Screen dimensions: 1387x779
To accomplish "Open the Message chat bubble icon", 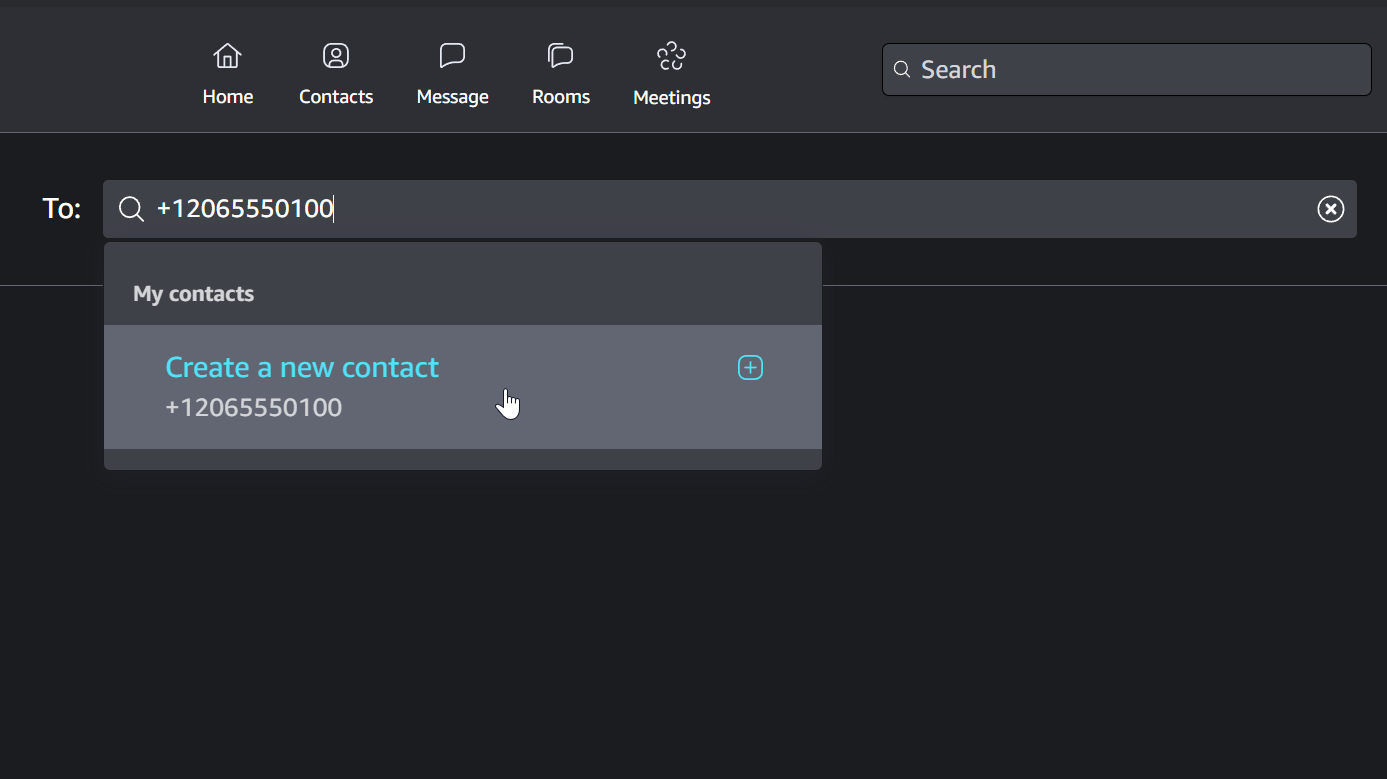I will click(452, 56).
